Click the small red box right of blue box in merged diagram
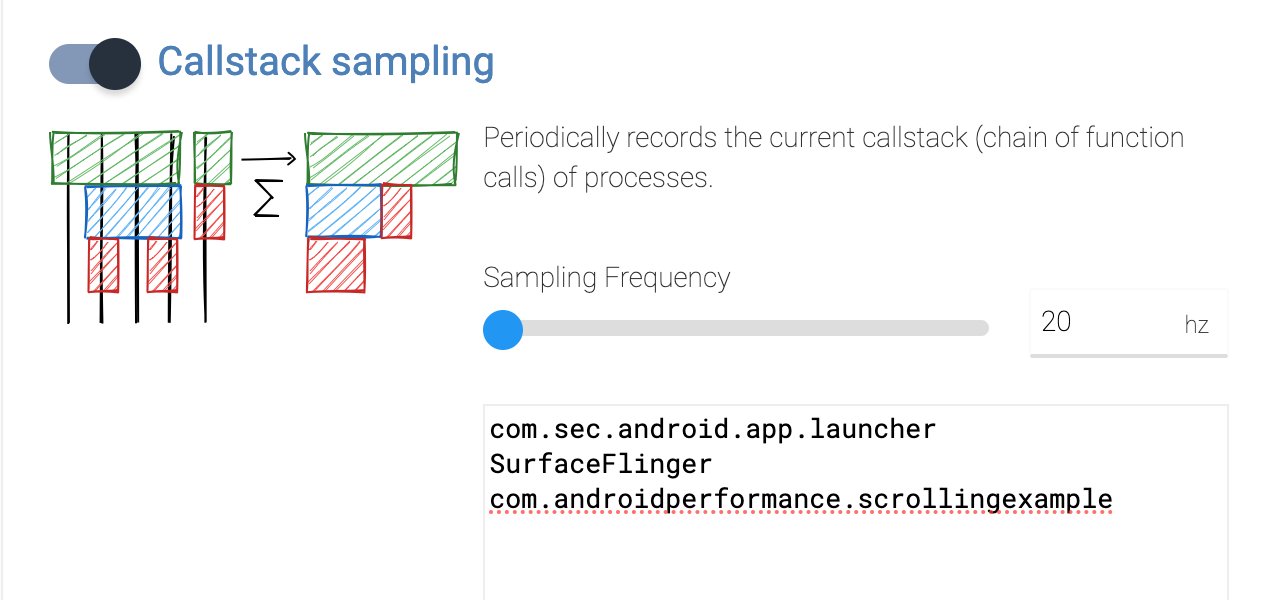The width and height of the screenshot is (1284, 600). 397,211
